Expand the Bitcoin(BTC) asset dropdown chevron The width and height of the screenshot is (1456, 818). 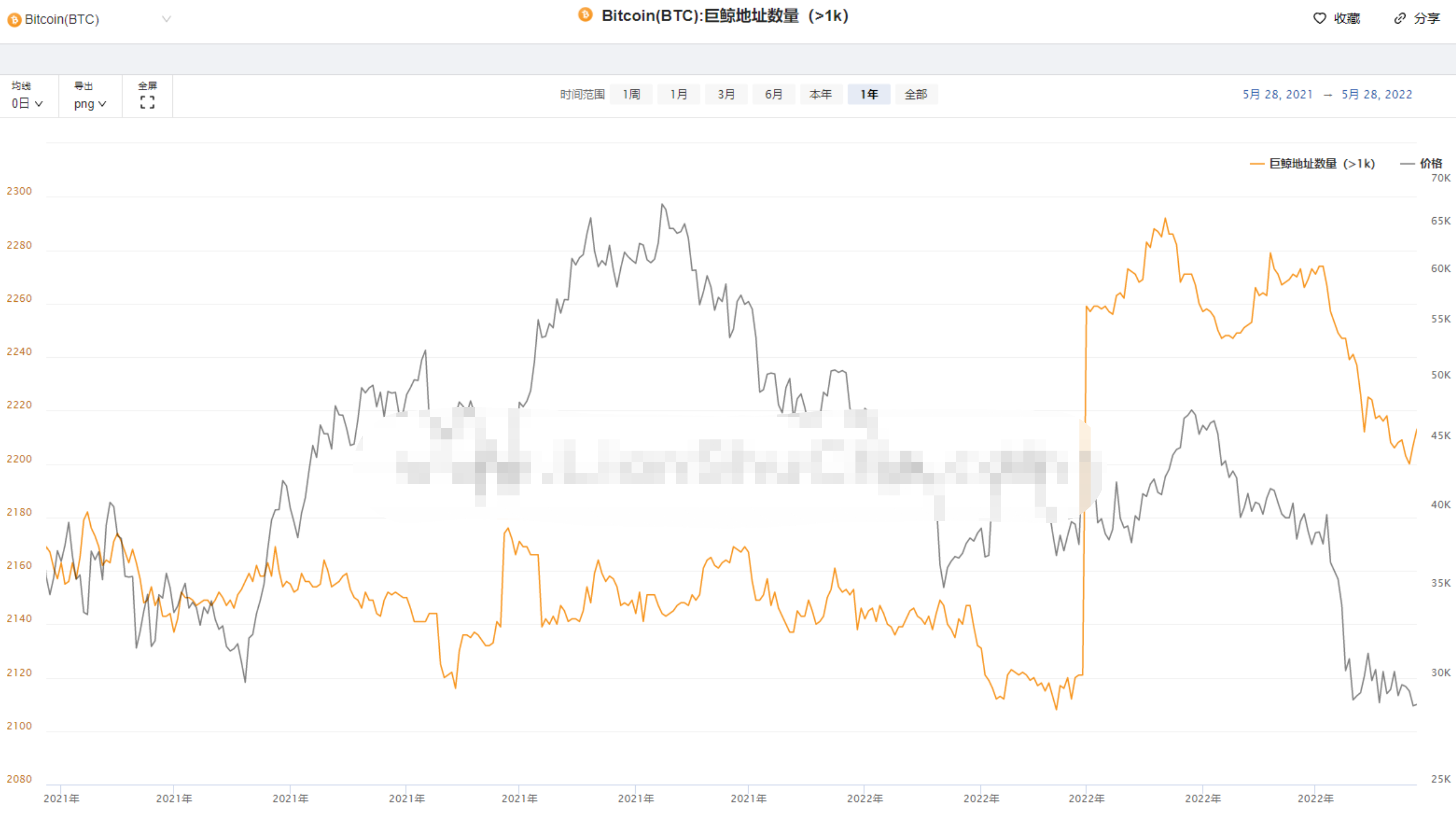[x=166, y=19]
